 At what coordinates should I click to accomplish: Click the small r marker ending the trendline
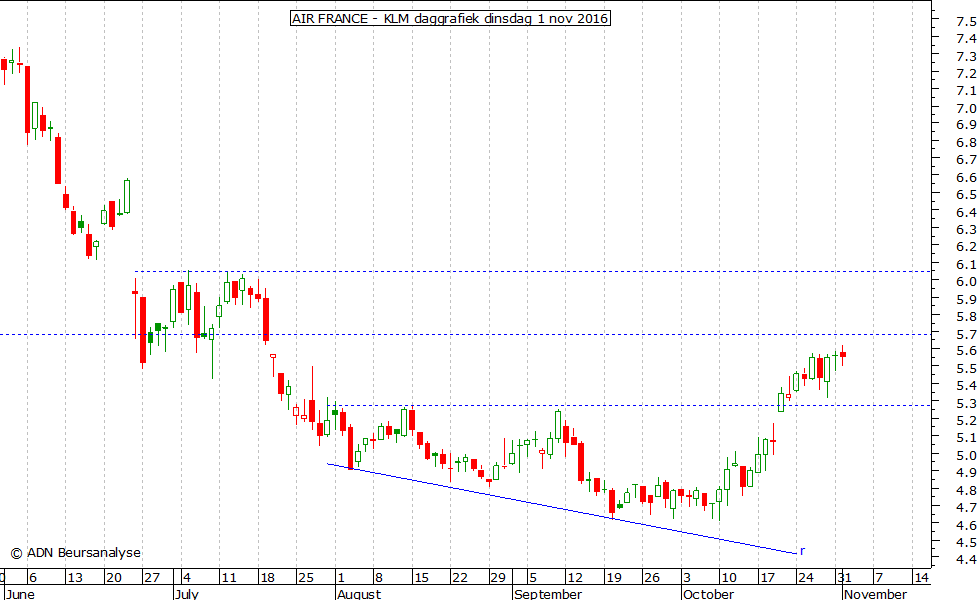click(x=802, y=551)
